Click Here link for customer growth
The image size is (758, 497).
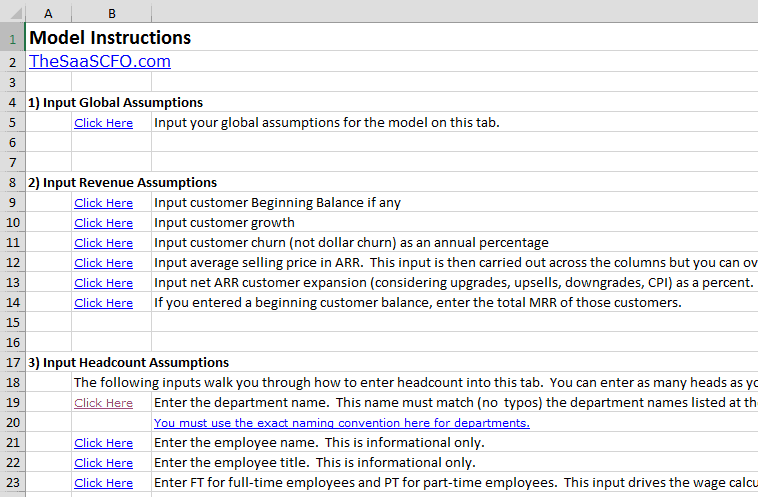pos(103,223)
